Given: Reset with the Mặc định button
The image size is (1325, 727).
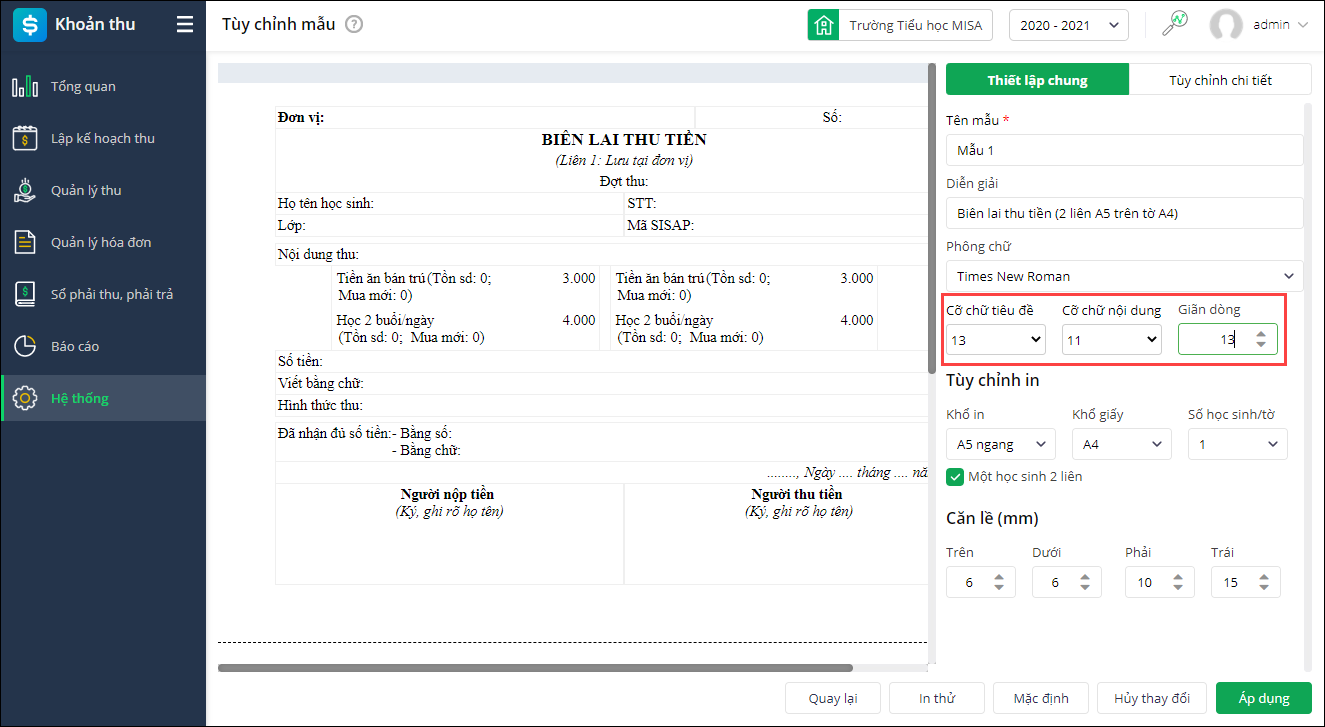Looking at the screenshot, I should (x=1041, y=698).
